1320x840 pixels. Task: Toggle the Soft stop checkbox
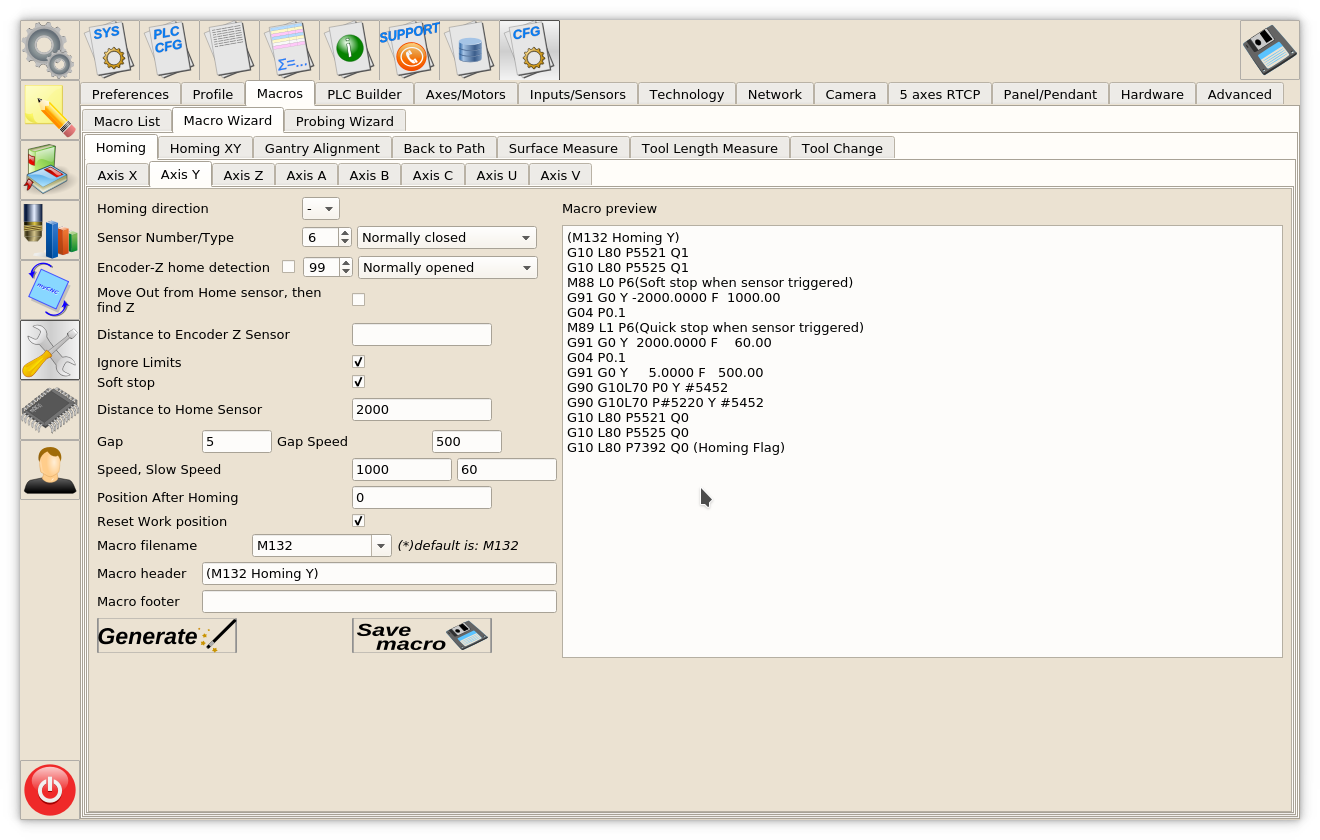point(358,382)
